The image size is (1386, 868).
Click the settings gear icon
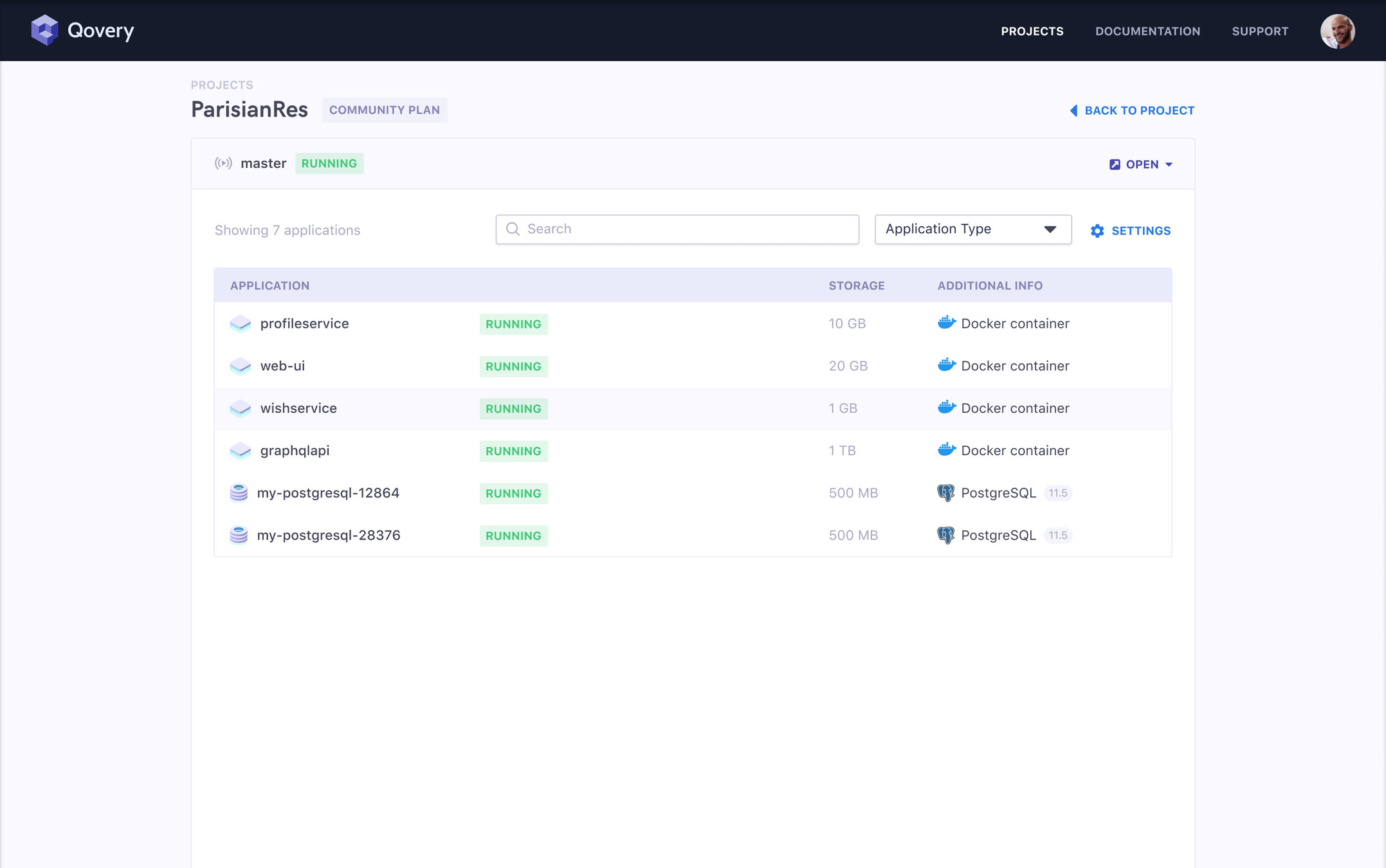[1097, 231]
